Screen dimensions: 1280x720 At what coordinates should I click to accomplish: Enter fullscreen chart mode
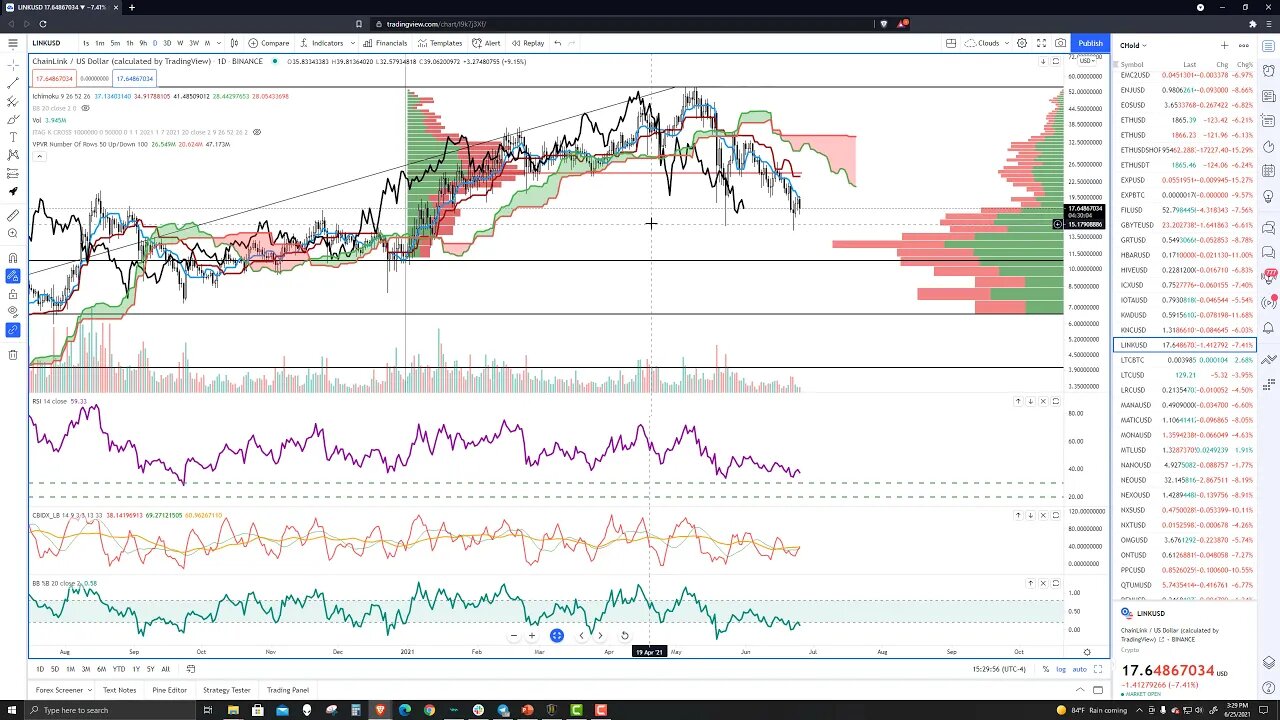pyautogui.click(x=1041, y=43)
